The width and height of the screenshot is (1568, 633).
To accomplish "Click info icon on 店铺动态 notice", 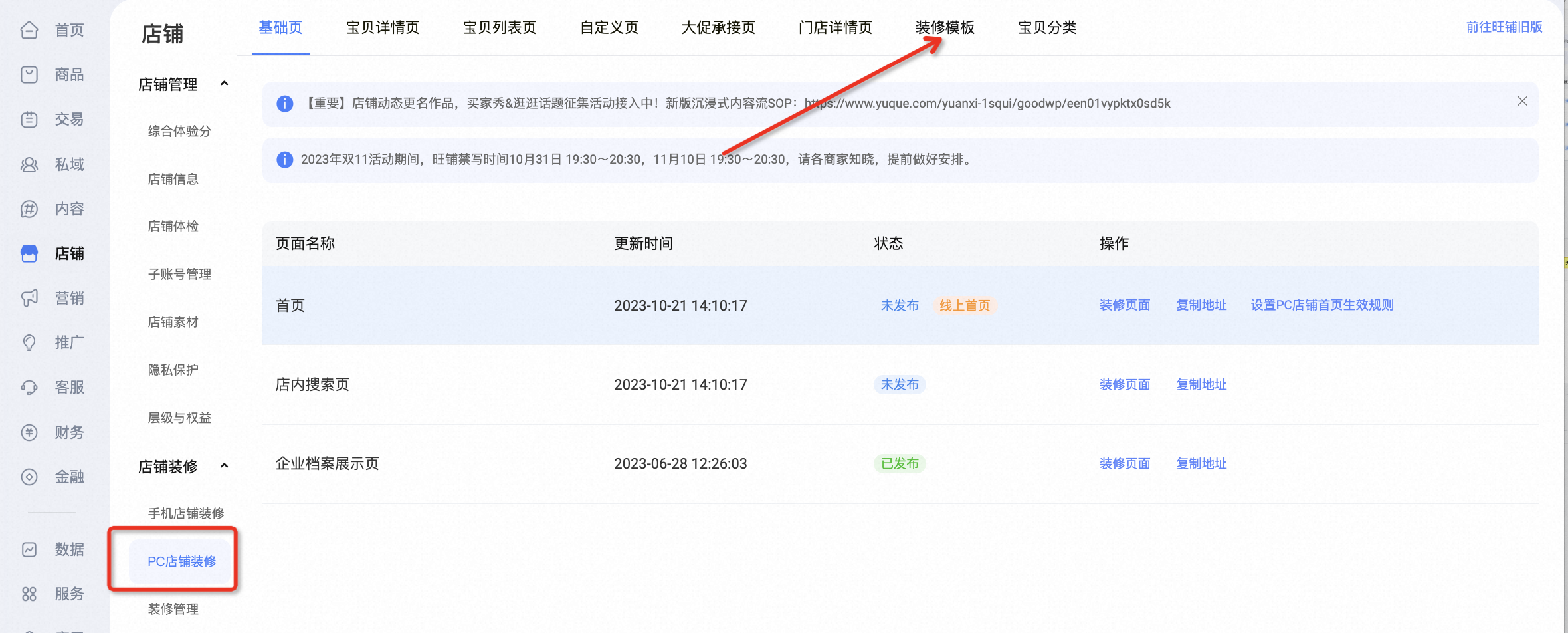I will [x=284, y=104].
